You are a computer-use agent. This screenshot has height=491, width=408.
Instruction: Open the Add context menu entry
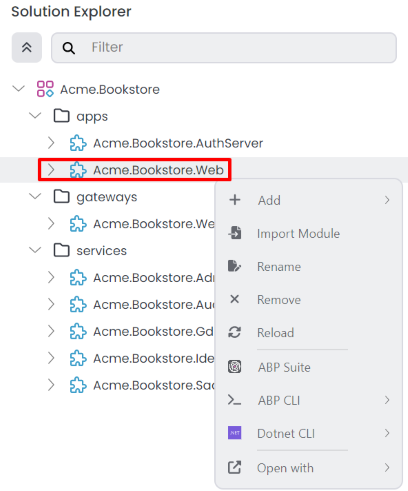coord(309,200)
